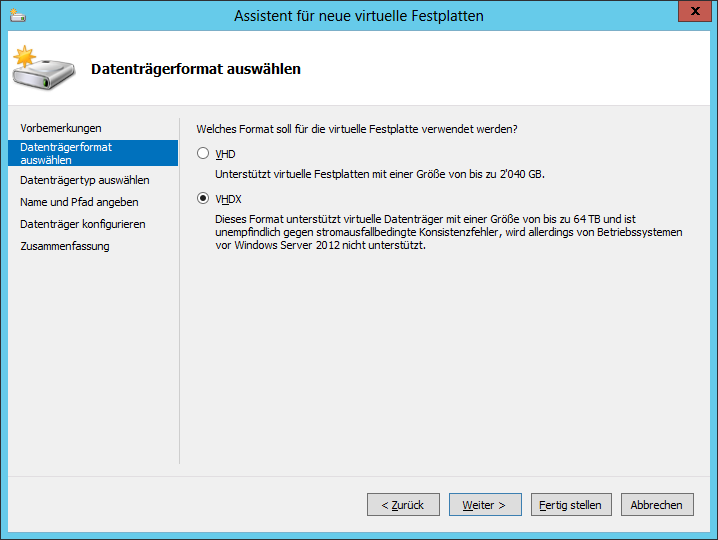Open the Vorbemerkungen step
Screen dimensions: 718x540
(61, 128)
